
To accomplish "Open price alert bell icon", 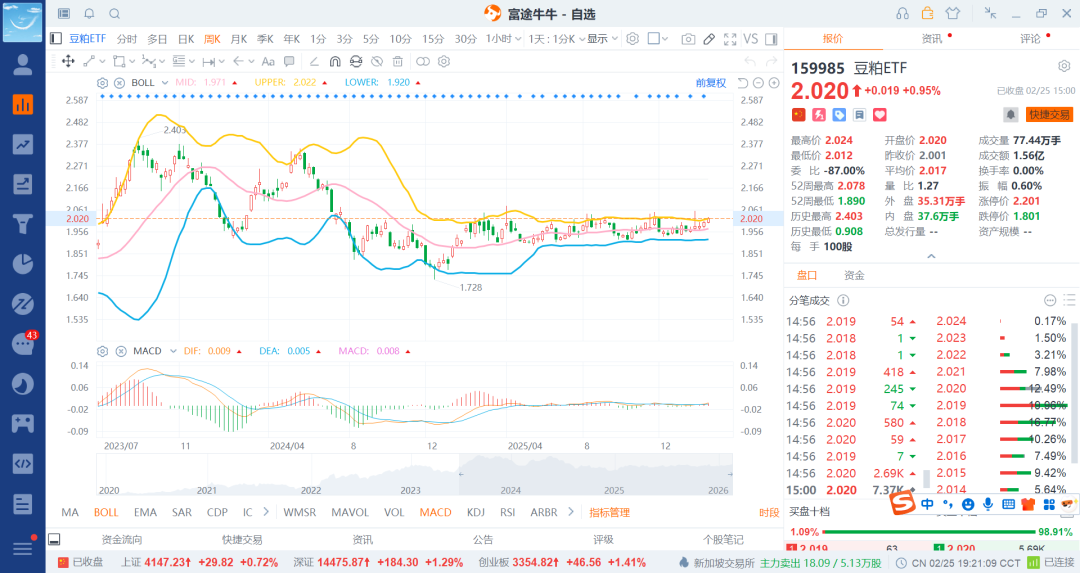I will pos(1010,115).
